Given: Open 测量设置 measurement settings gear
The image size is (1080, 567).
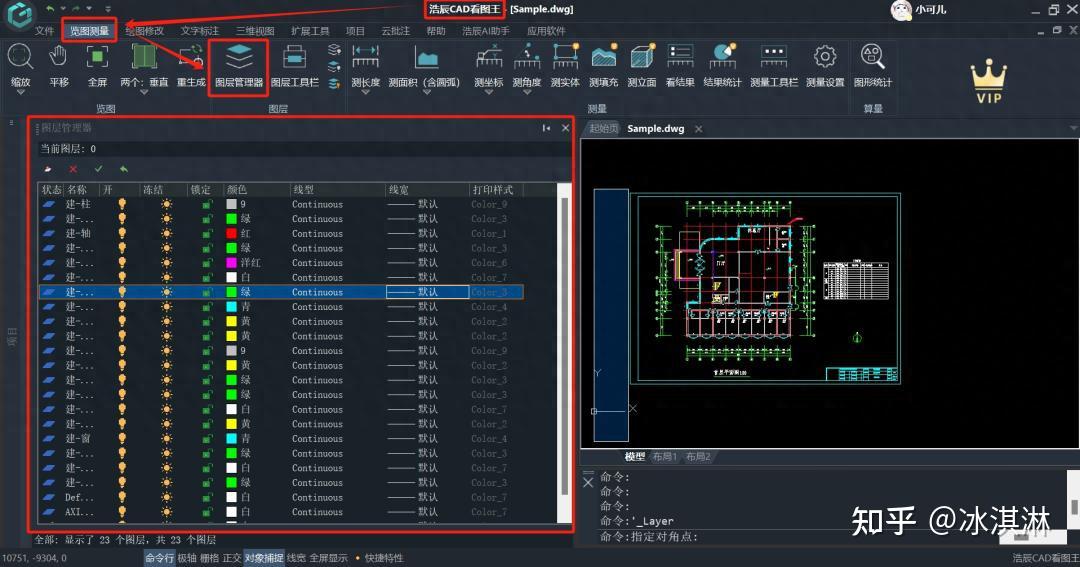Looking at the screenshot, I should point(825,56).
